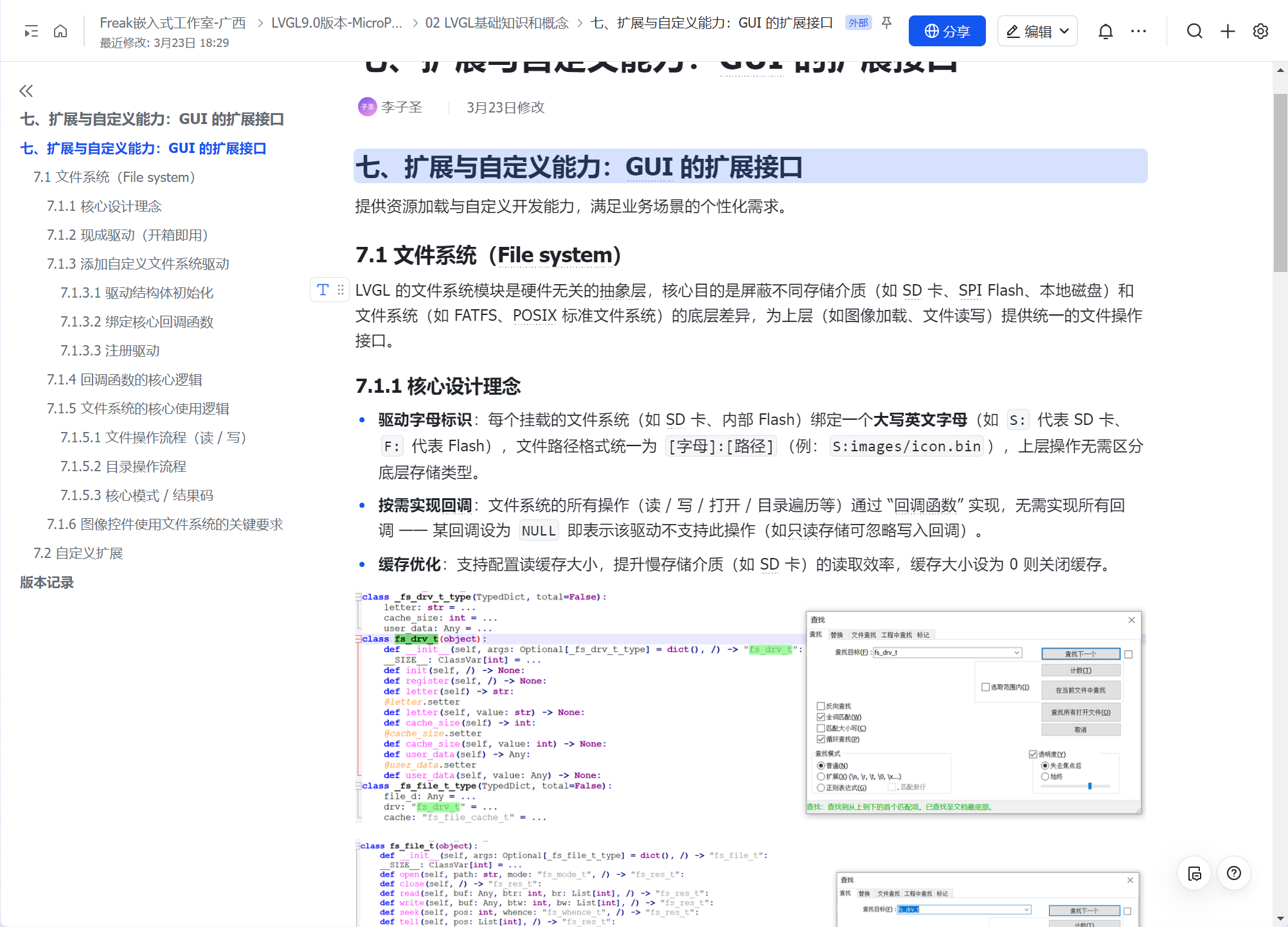Open breadcrumb 02 LVGL基础知识和概念
Screen dimensions: 1288x927
click(x=497, y=23)
